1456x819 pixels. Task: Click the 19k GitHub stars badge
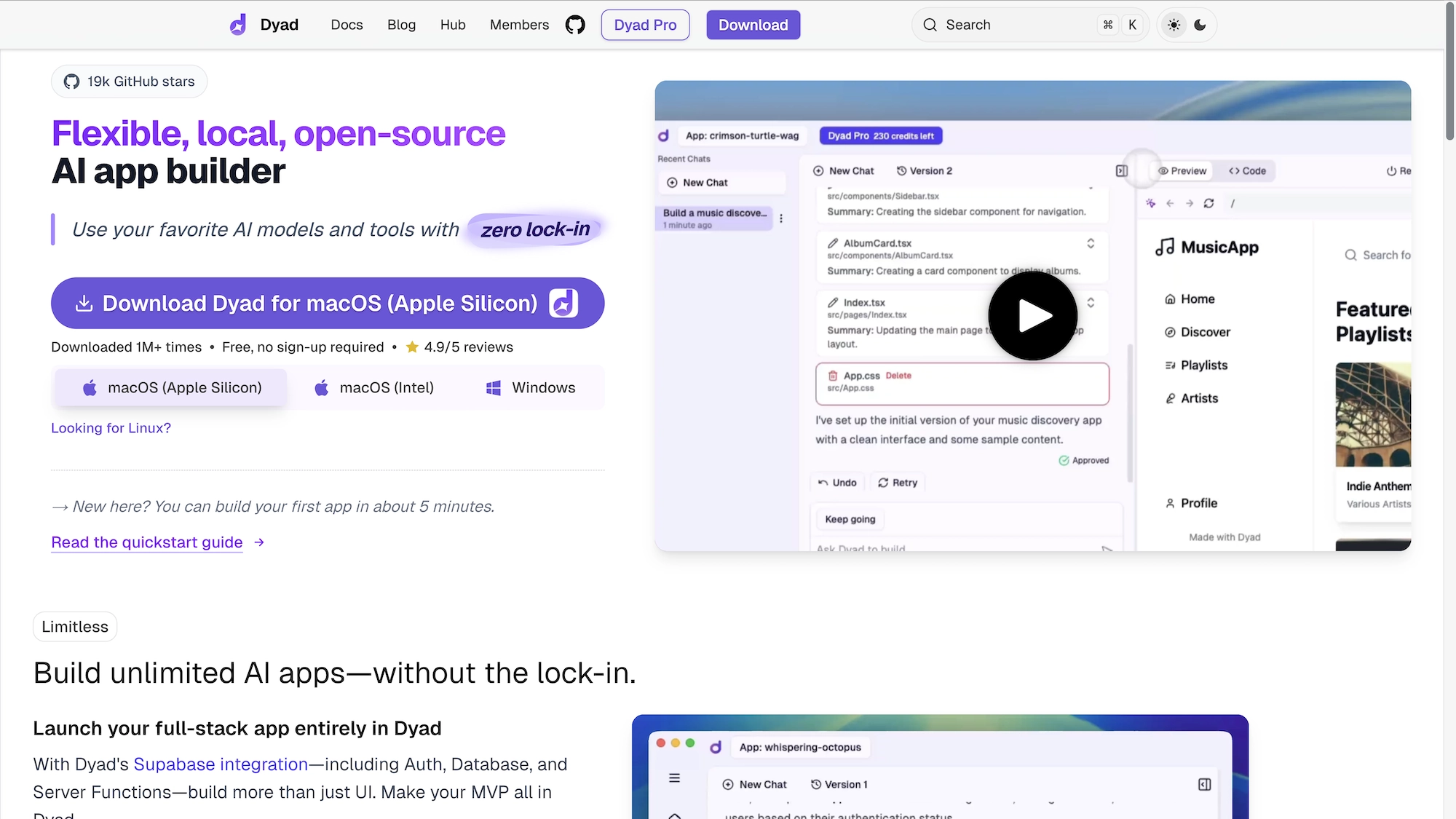coord(130,82)
